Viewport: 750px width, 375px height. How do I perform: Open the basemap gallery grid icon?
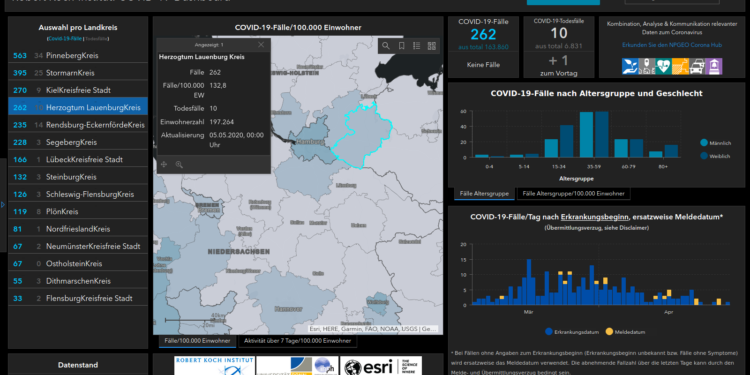pos(431,46)
